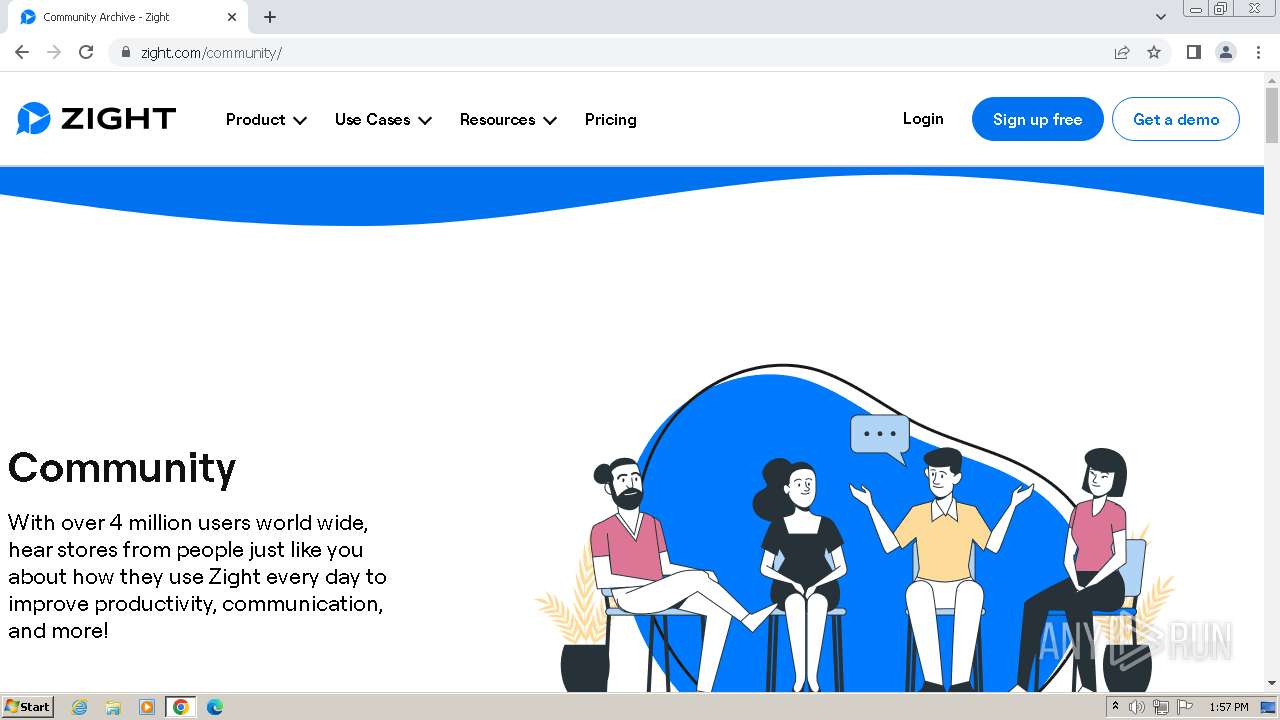Click the scrollbar down arrow
The width and height of the screenshot is (1280, 720).
[x=1271, y=683]
